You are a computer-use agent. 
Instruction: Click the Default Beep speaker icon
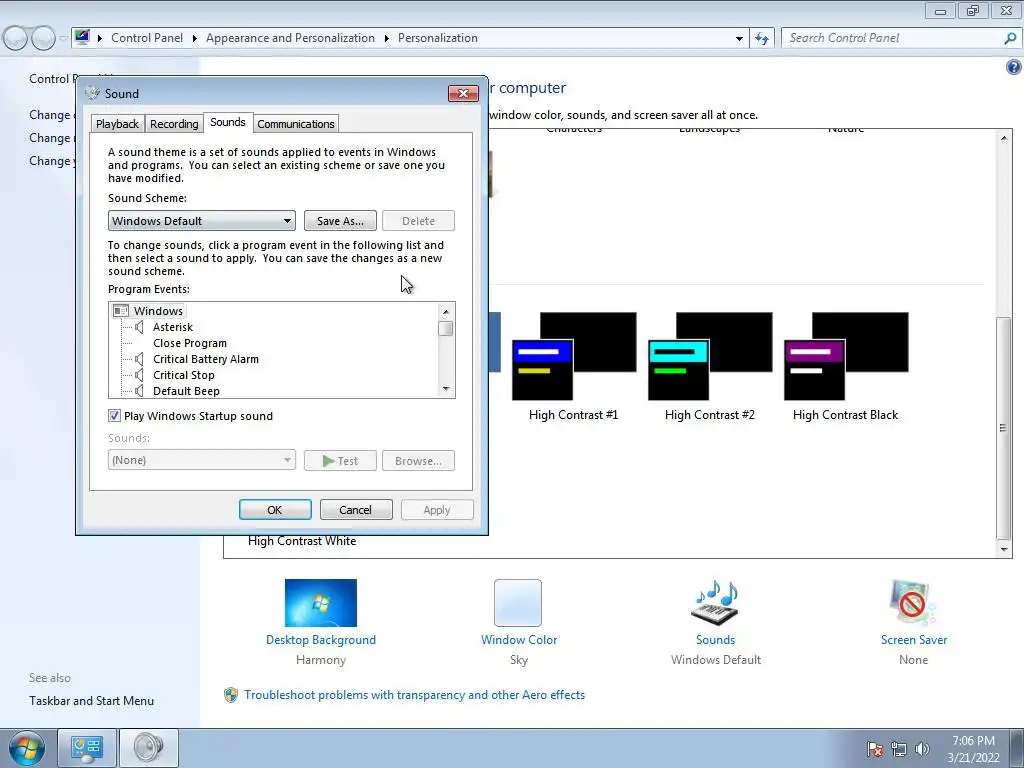tap(139, 391)
